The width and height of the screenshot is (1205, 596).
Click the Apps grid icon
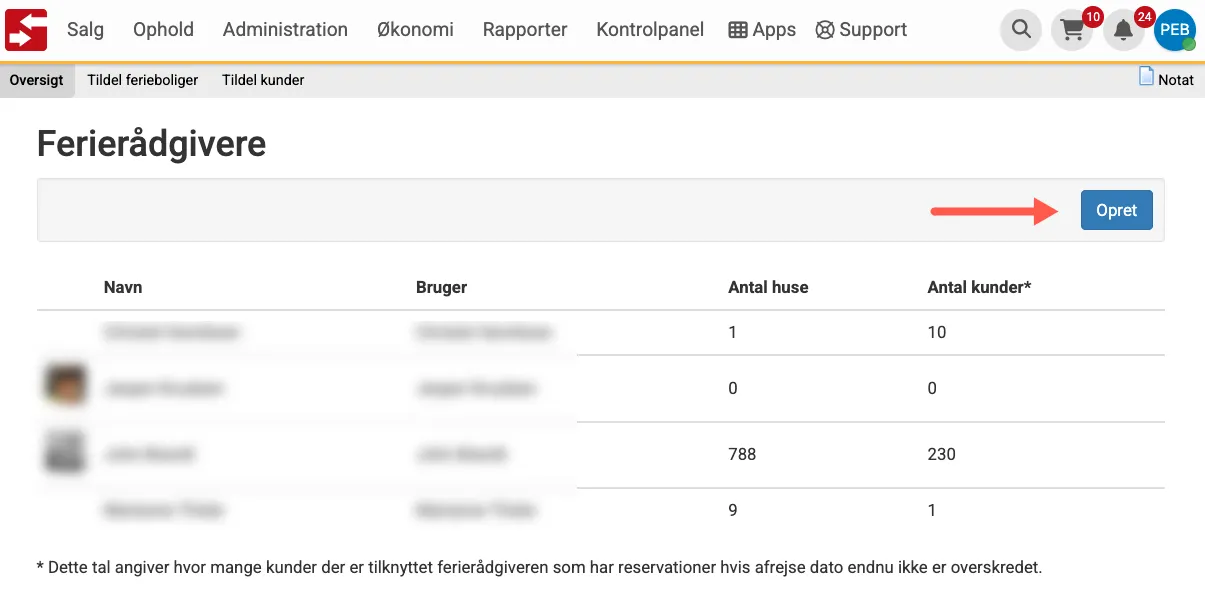738,30
